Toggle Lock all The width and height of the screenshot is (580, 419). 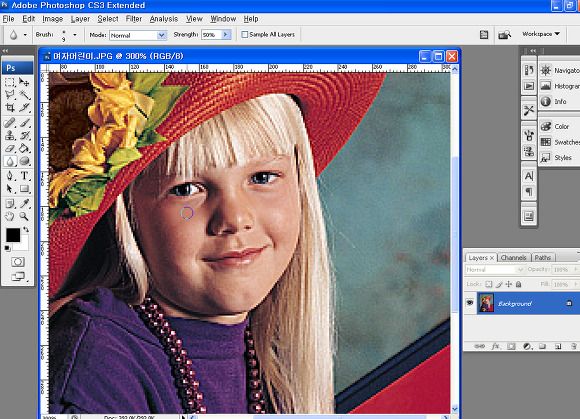click(x=519, y=284)
